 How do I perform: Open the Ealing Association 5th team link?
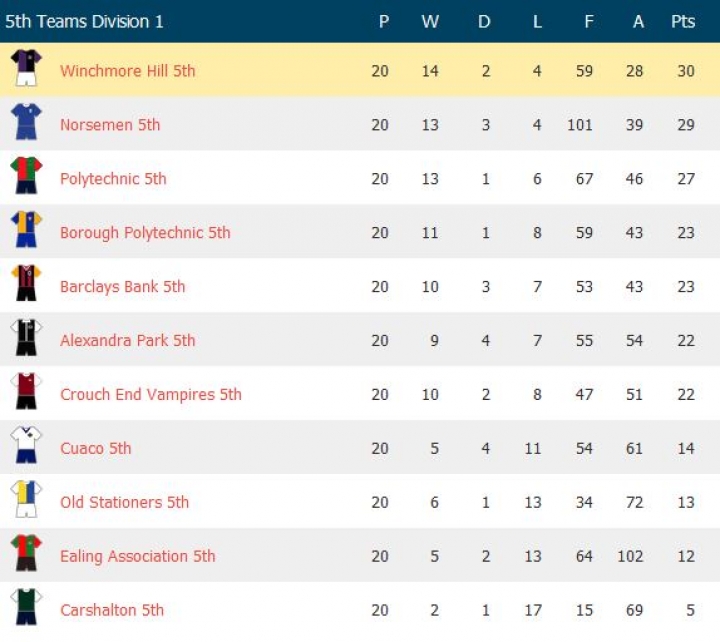pyautogui.click(x=137, y=557)
